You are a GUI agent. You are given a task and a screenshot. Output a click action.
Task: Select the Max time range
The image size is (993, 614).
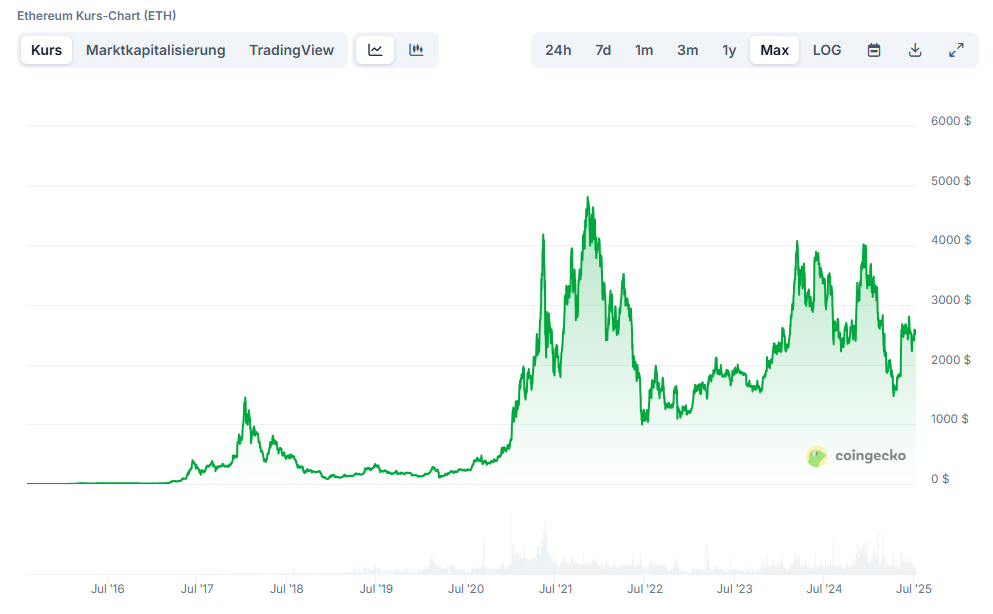(x=775, y=50)
